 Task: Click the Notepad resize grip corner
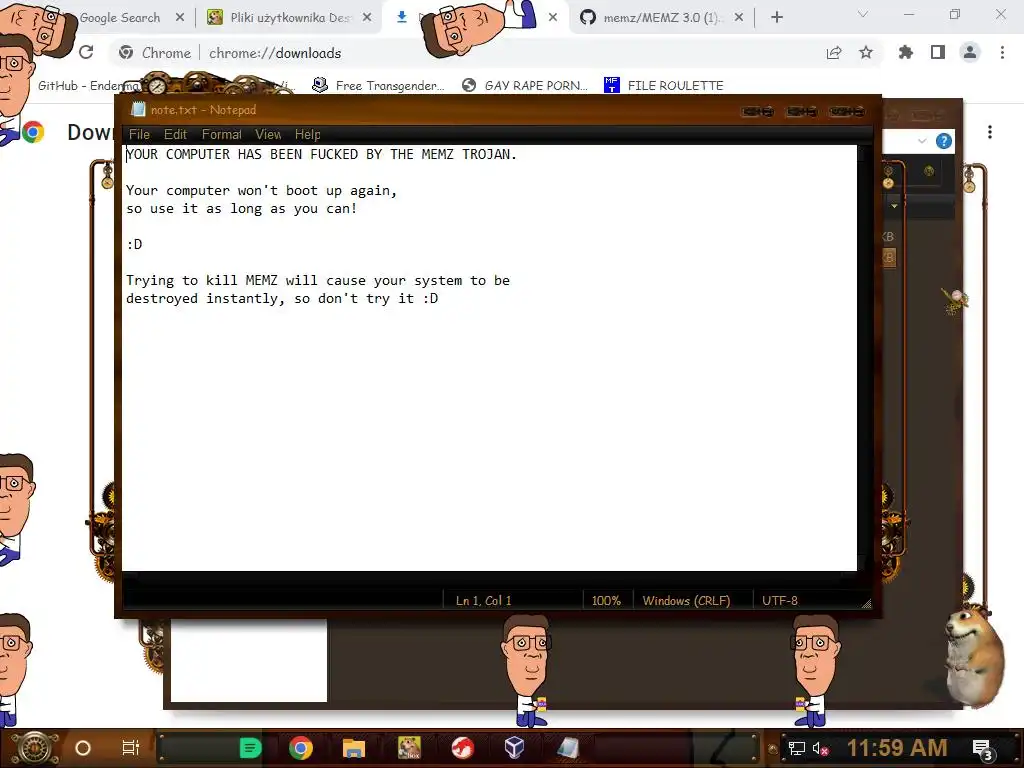pyautogui.click(x=866, y=604)
